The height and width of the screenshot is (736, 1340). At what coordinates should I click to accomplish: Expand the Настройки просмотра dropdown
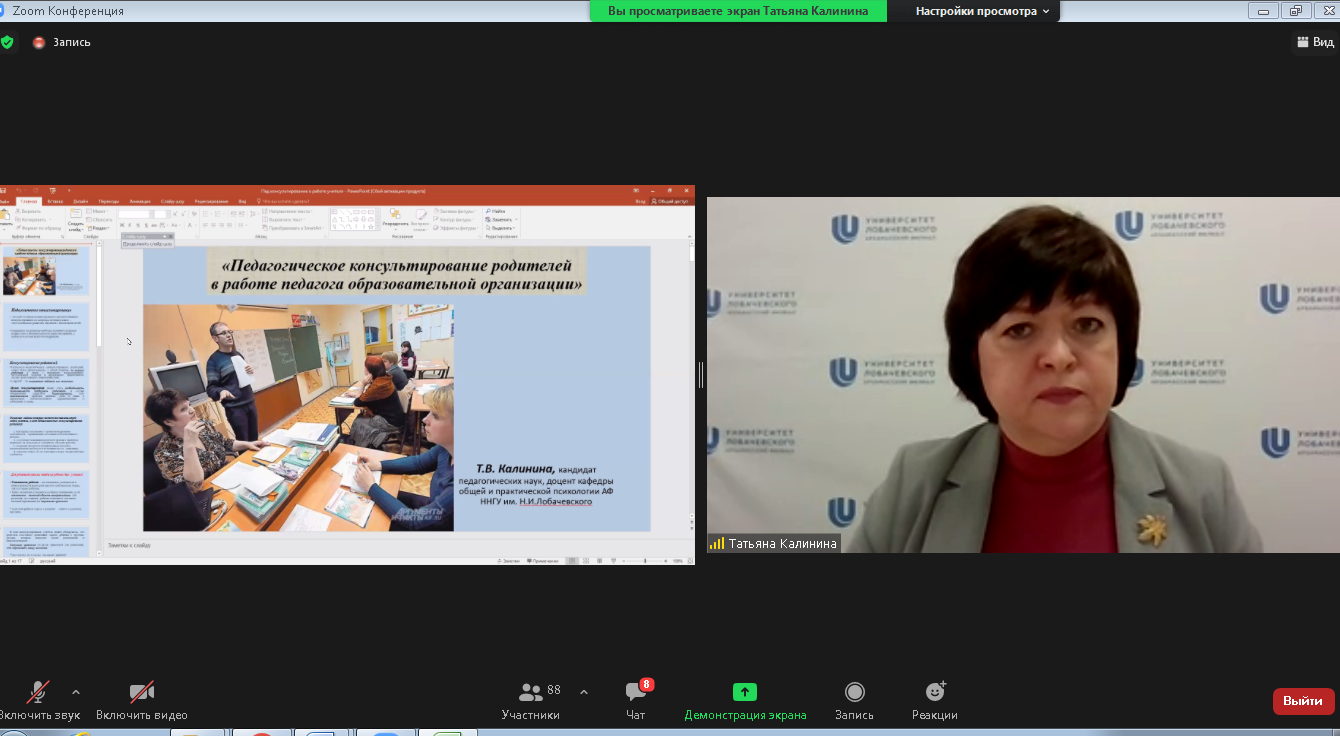(x=982, y=11)
